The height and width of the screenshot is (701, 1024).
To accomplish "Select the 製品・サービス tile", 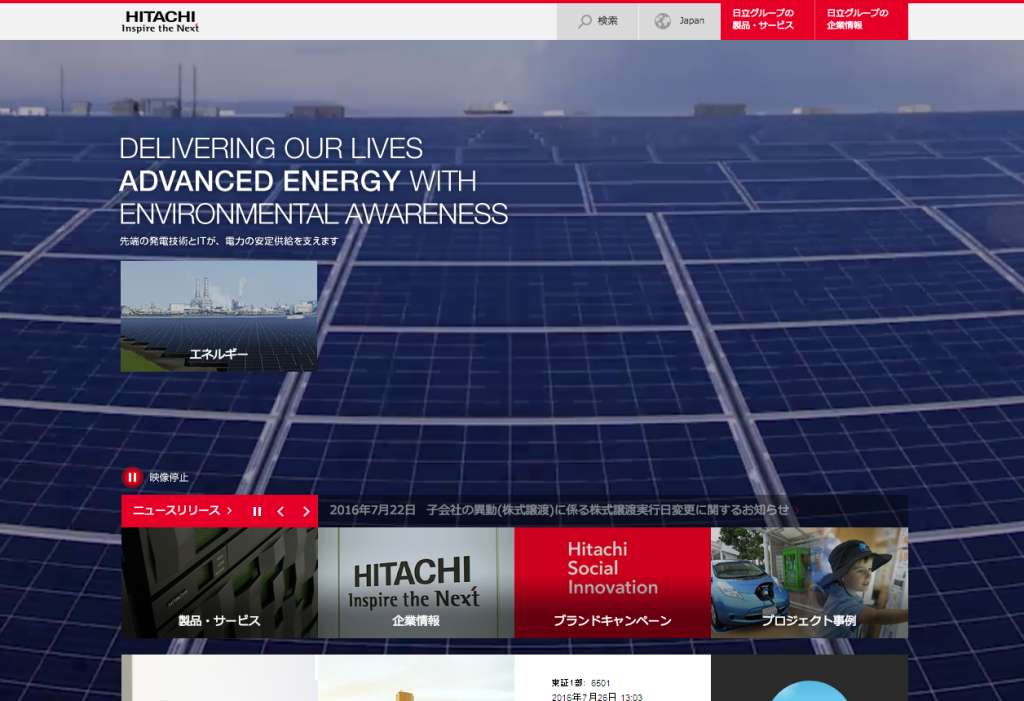I will coord(219,583).
